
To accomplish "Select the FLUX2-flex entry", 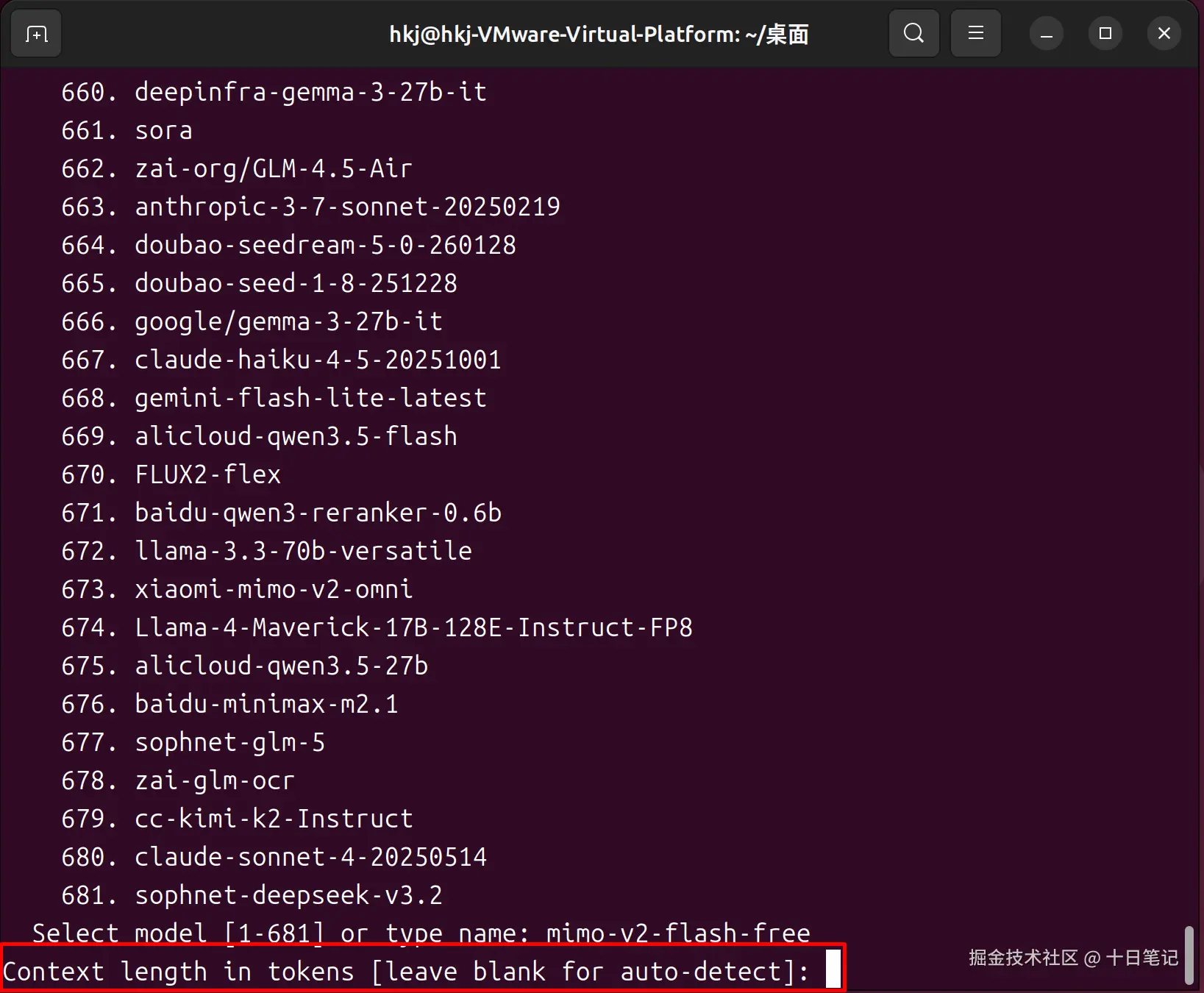I will click(x=171, y=474).
